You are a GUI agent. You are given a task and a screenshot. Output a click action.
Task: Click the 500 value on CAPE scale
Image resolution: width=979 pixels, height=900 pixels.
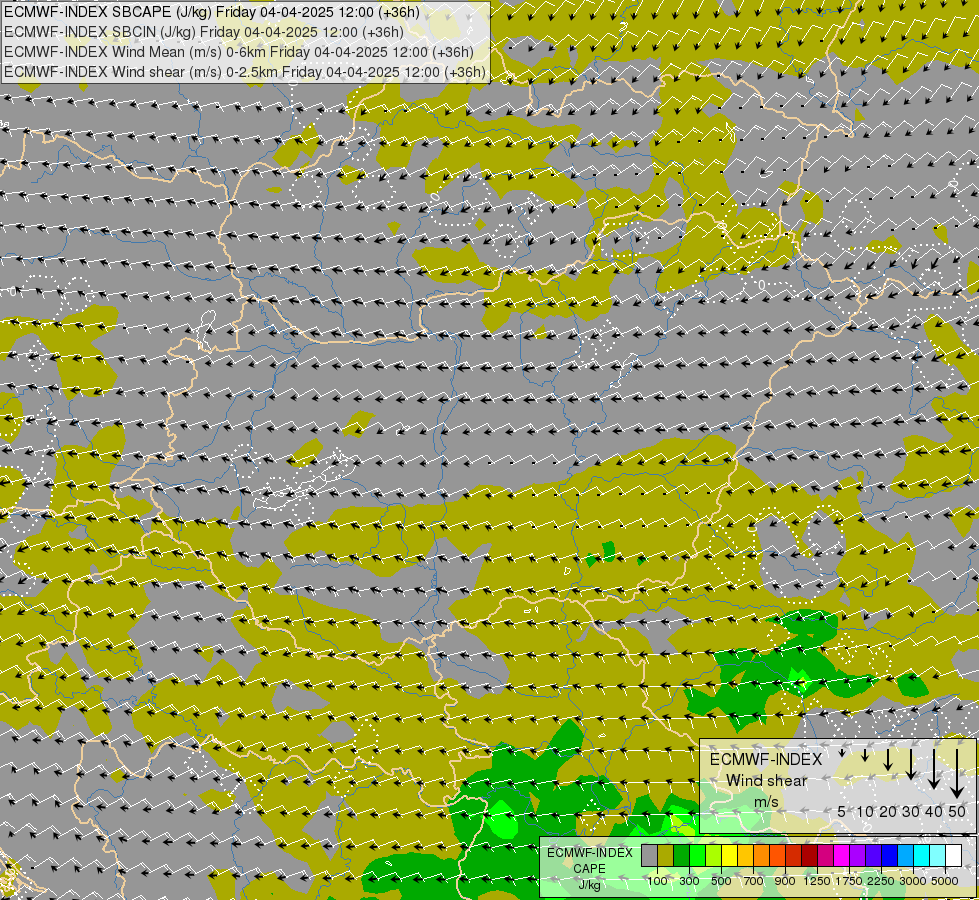[721, 881]
